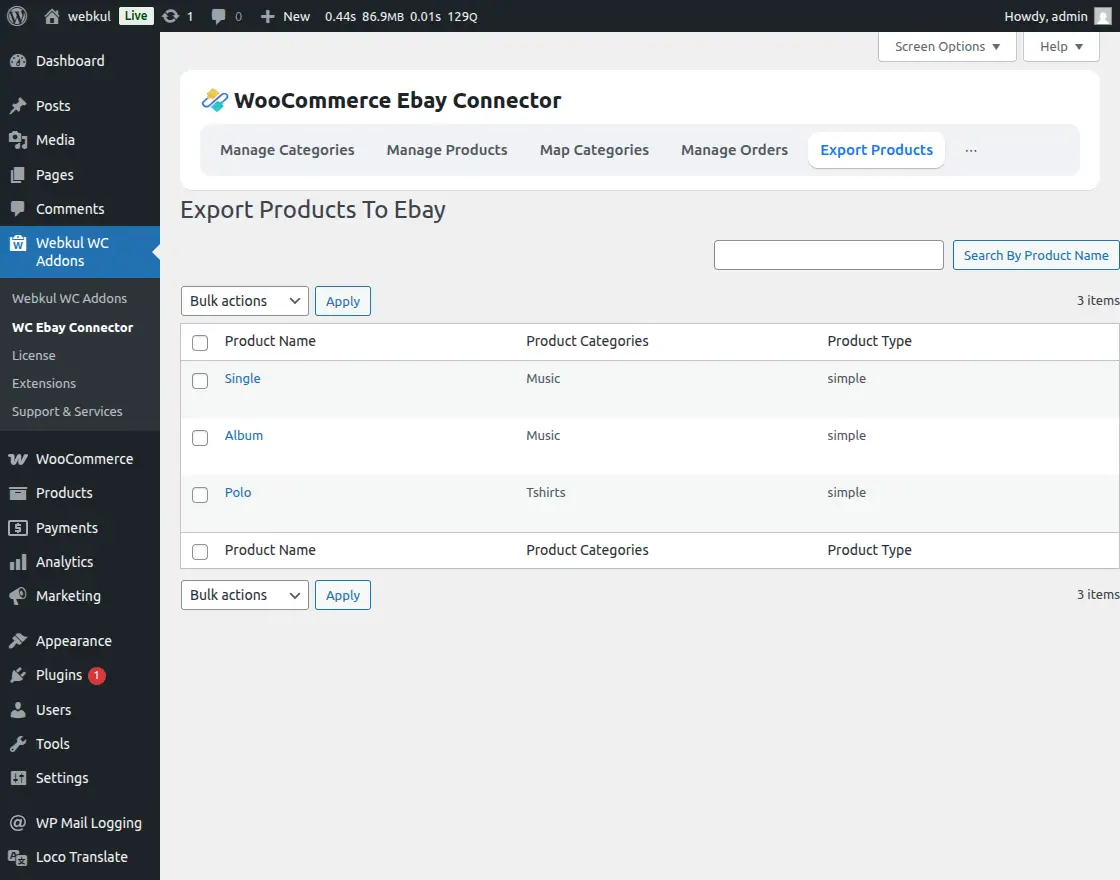Open the updates icon in admin bar
The image size is (1120, 880).
tap(170, 16)
